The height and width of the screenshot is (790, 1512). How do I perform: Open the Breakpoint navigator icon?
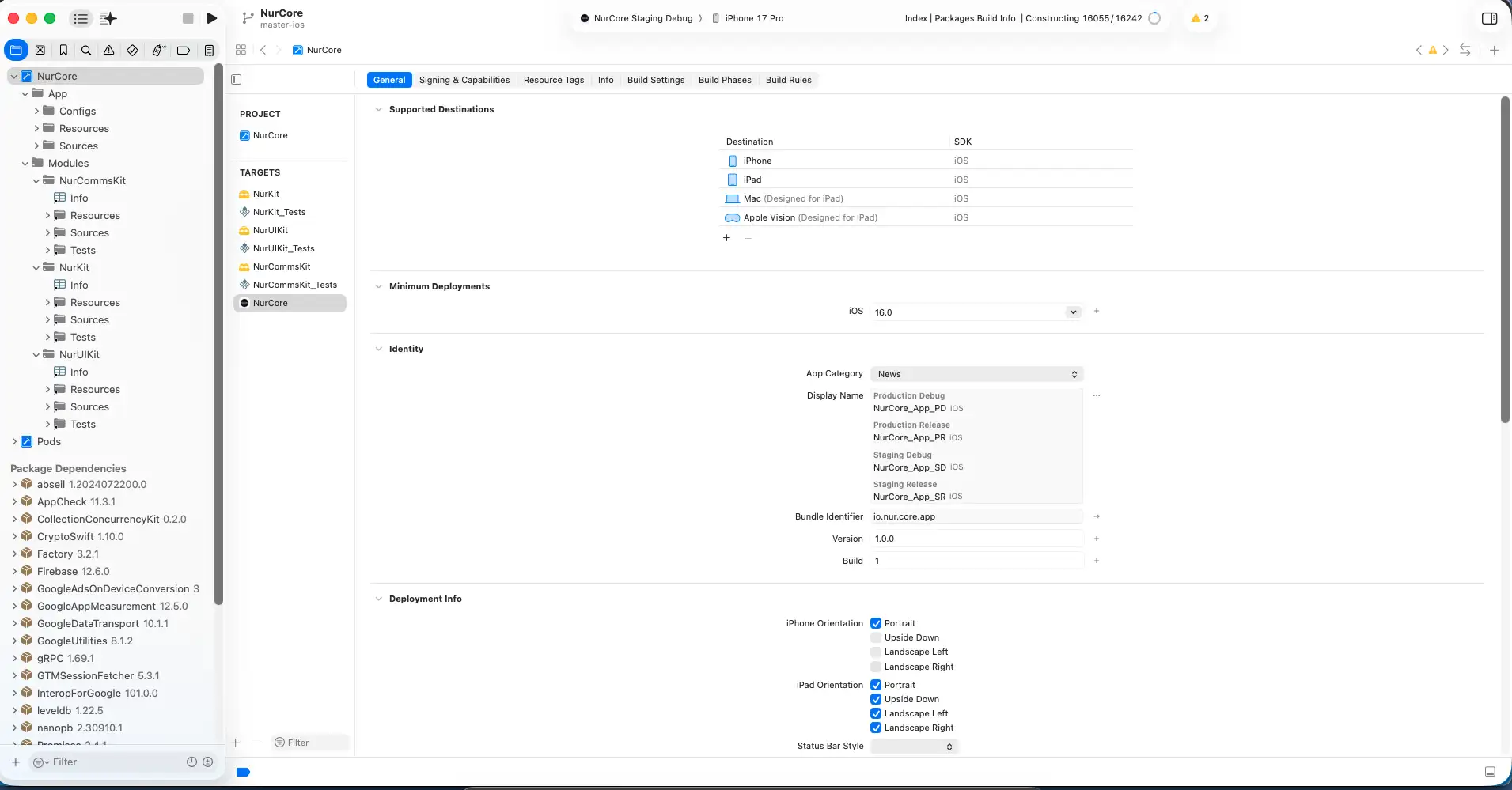point(183,50)
